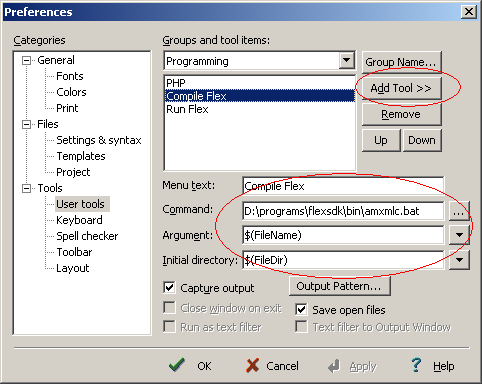Toggle the Capture output checkbox
Screen dimensions: 482x384
(169, 287)
